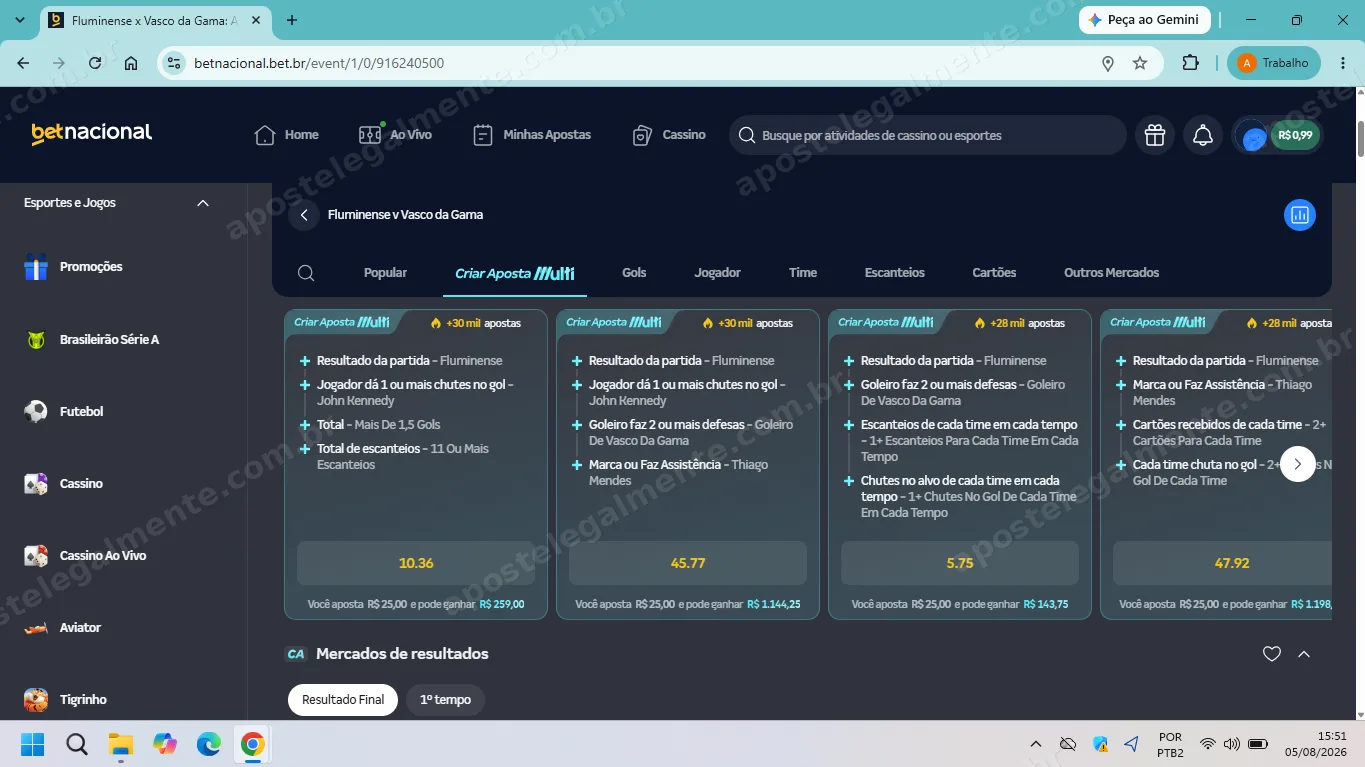Add the 5.75 odds multi bet

pyautogui.click(x=960, y=563)
